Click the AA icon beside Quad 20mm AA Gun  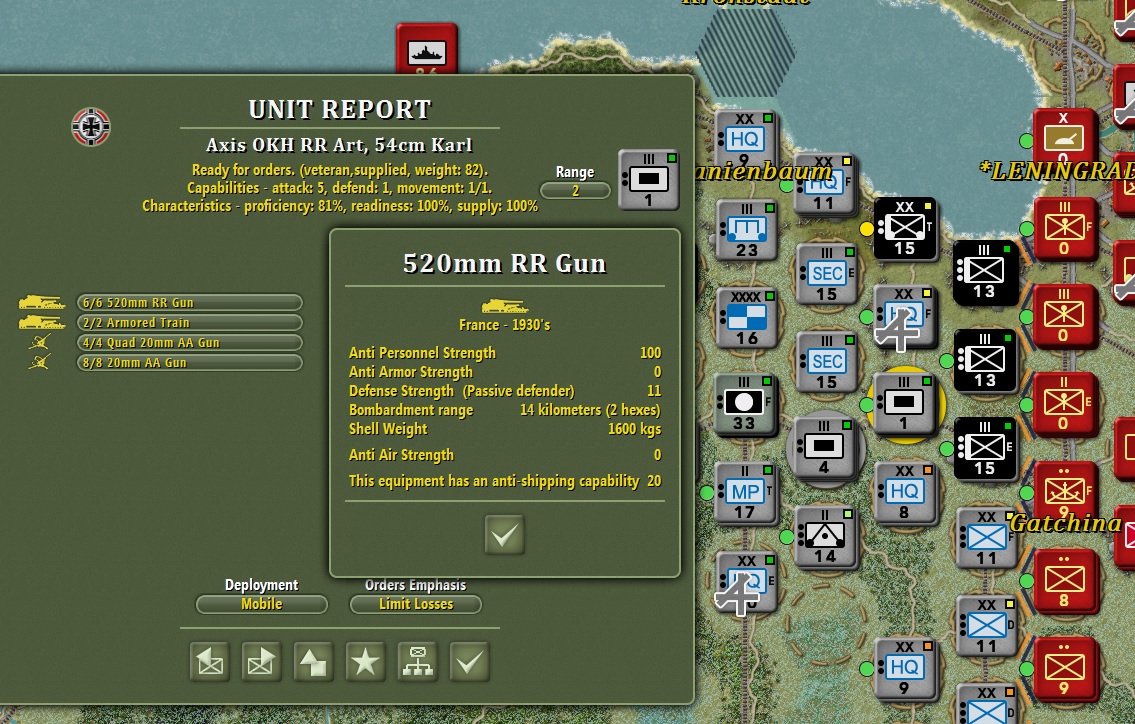pos(40,342)
